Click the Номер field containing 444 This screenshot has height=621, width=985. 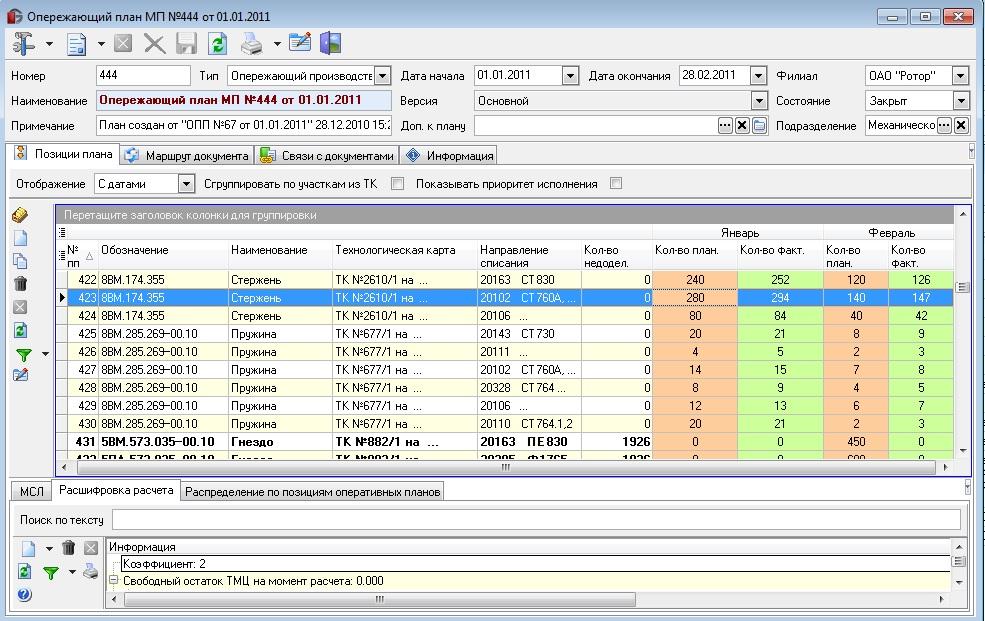(143, 75)
